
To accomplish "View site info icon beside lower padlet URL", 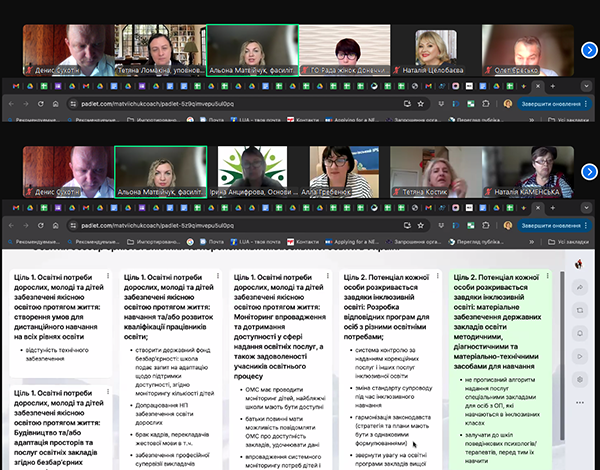I will [73, 225].
